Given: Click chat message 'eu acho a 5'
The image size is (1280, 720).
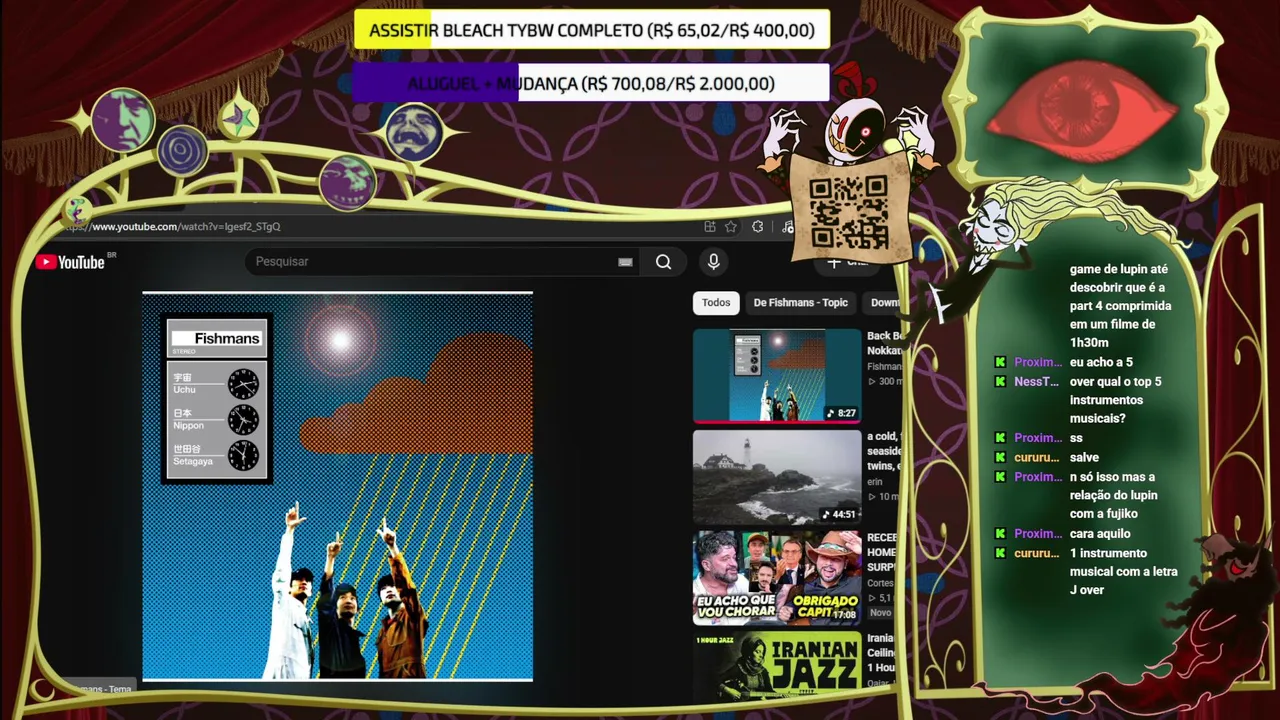Looking at the screenshot, I should [x=1101, y=362].
